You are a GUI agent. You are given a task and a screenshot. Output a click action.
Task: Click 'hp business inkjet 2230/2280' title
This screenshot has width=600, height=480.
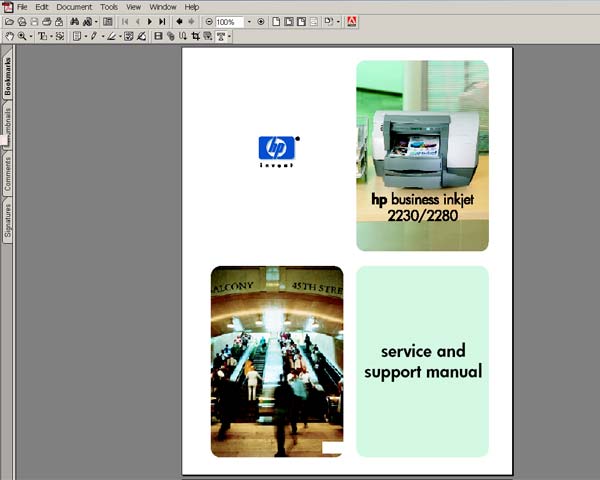(x=422, y=207)
